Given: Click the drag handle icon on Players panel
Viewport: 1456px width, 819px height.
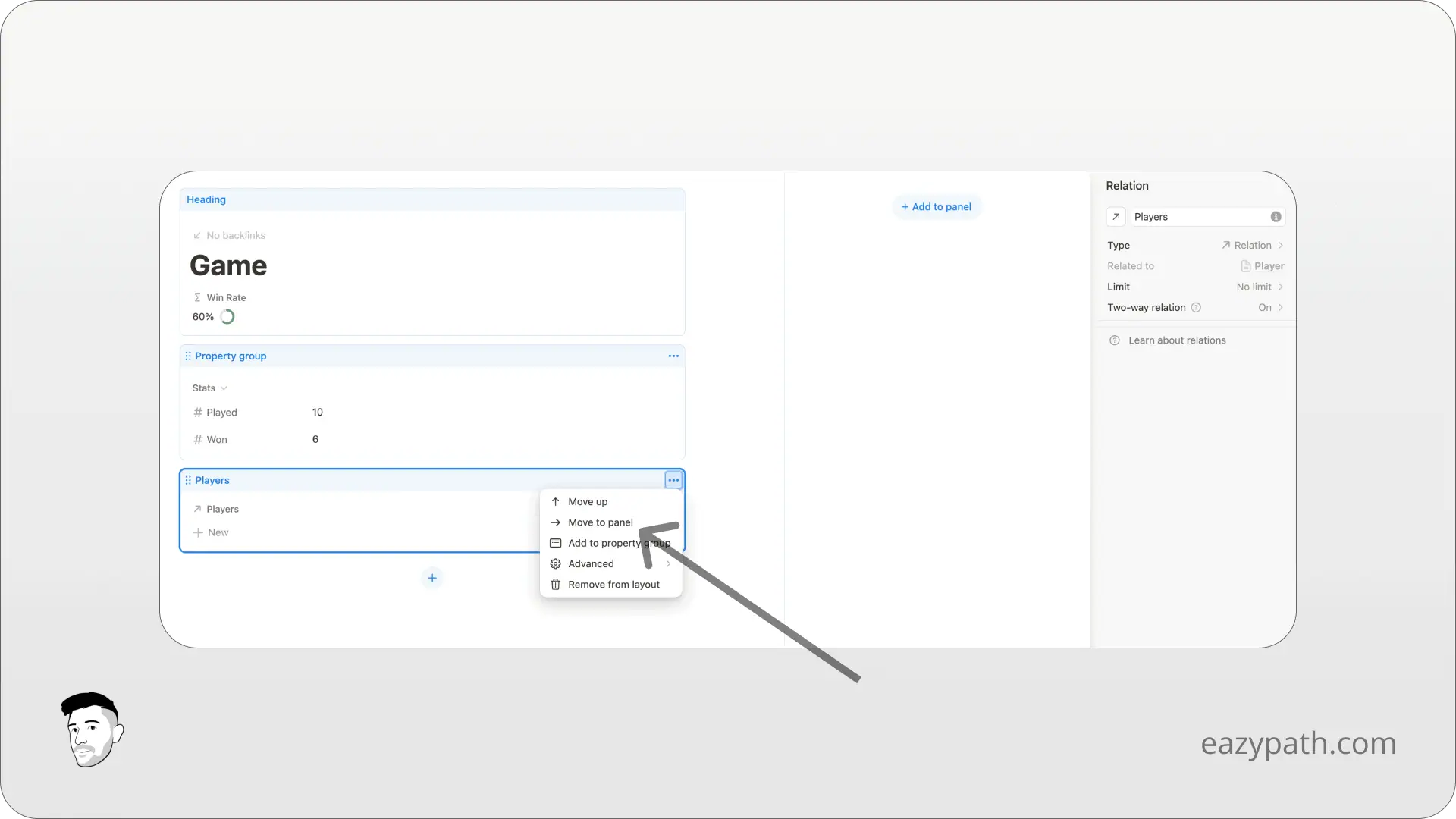Looking at the screenshot, I should tap(188, 480).
